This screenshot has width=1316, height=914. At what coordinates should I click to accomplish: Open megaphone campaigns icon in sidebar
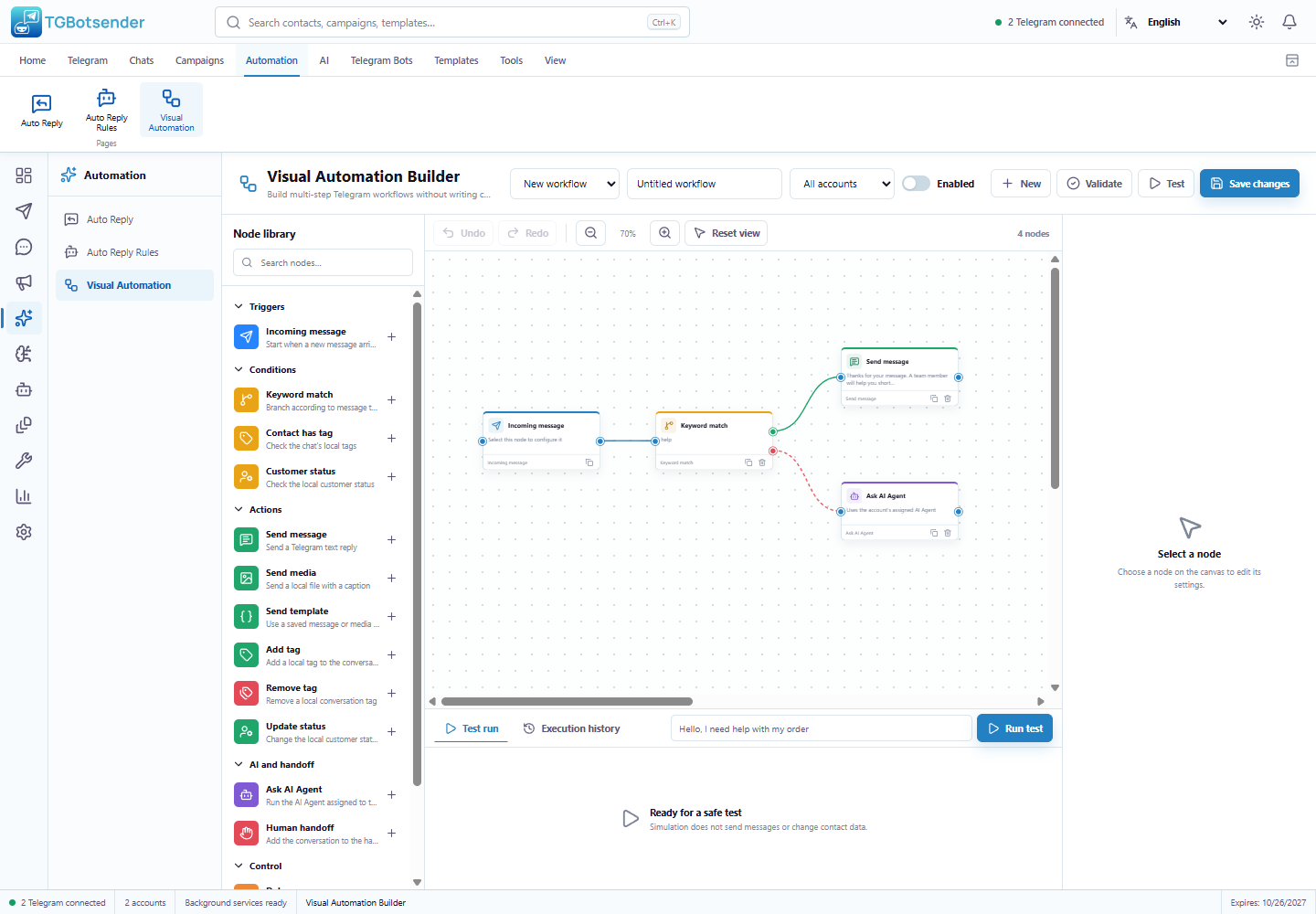pyautogui.click(x=24, y=282)
